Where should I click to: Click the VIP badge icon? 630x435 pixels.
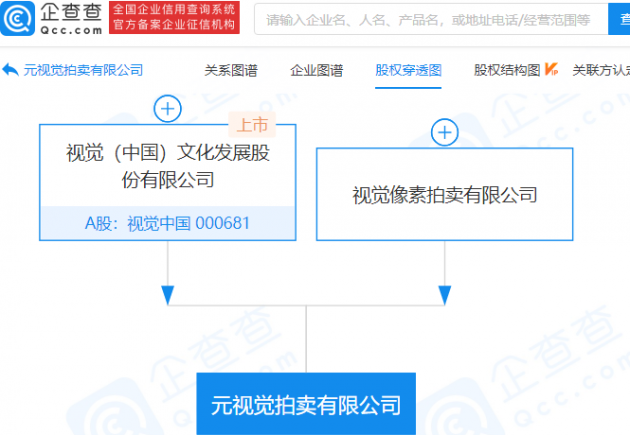click(551, 69)
